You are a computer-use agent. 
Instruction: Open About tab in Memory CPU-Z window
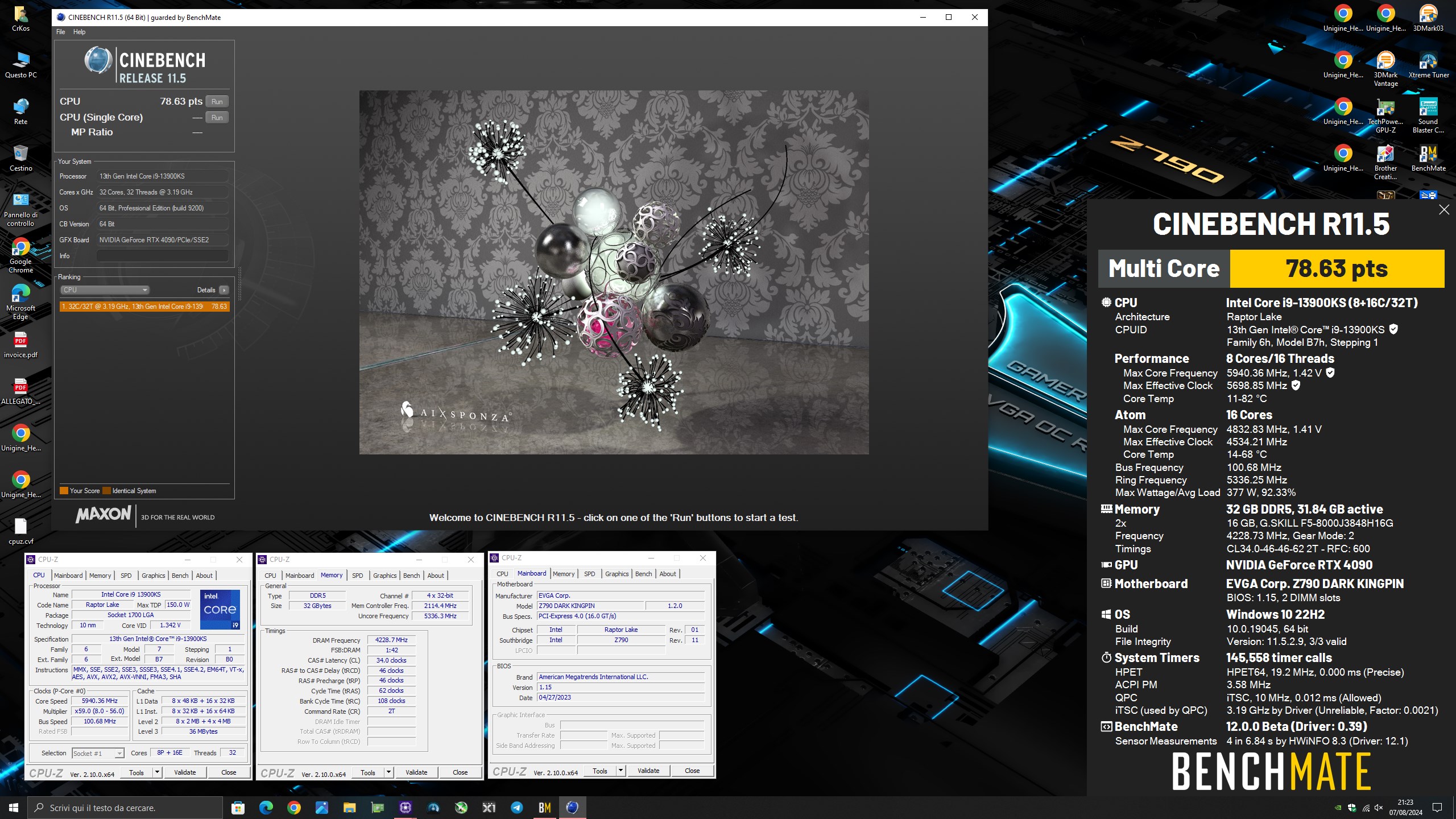[436, 576]
